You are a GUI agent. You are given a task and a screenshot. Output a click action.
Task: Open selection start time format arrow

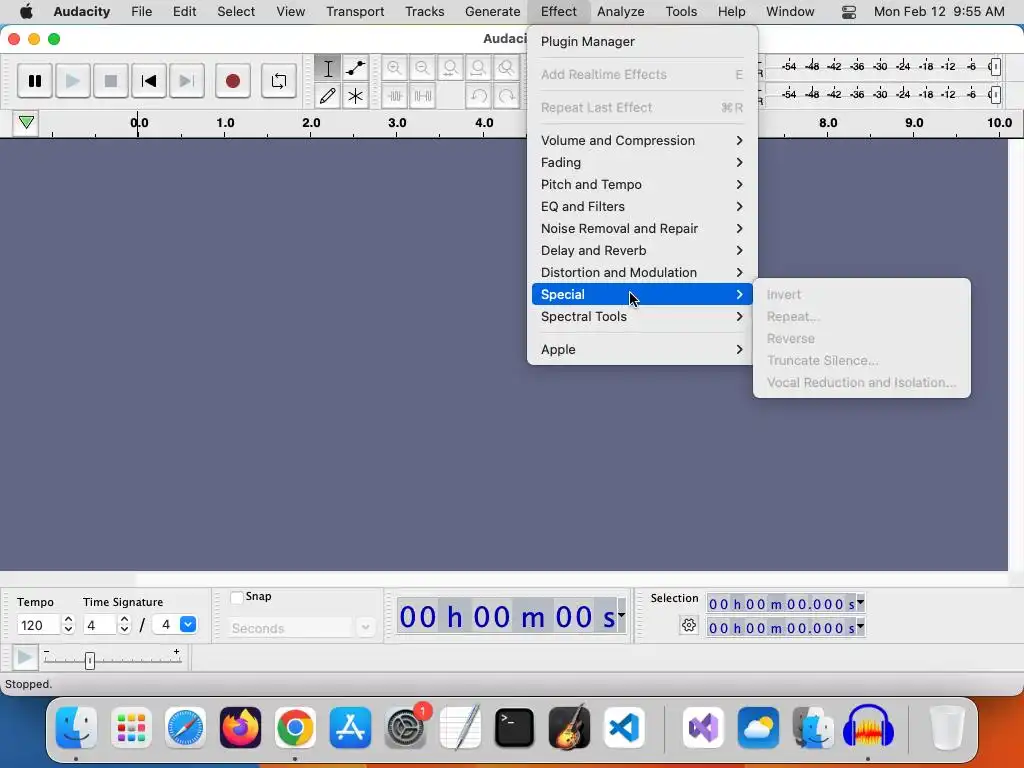860,603
